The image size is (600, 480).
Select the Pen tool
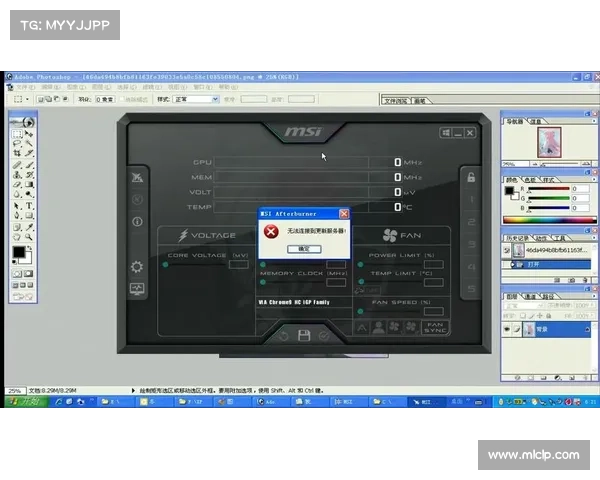[17, 216]
